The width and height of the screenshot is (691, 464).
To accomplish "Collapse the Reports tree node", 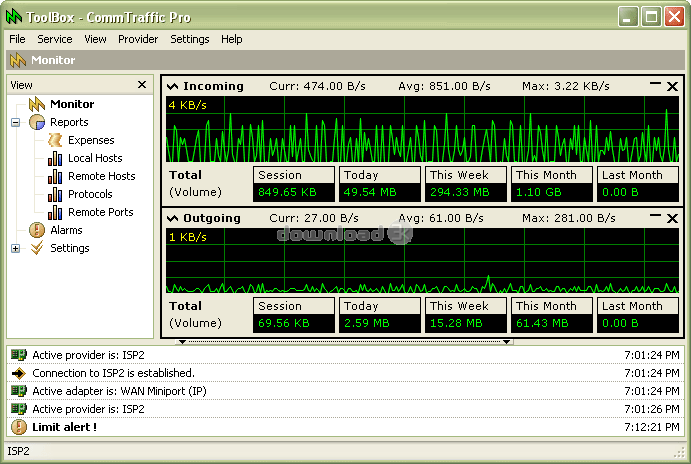I will tap(16, 122).
